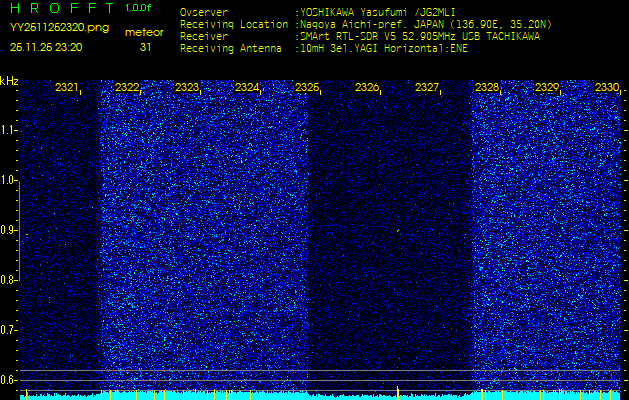This screenshot has width=629, height=400.
Task: Click the 2324 time marker
Action: (247, 87)
